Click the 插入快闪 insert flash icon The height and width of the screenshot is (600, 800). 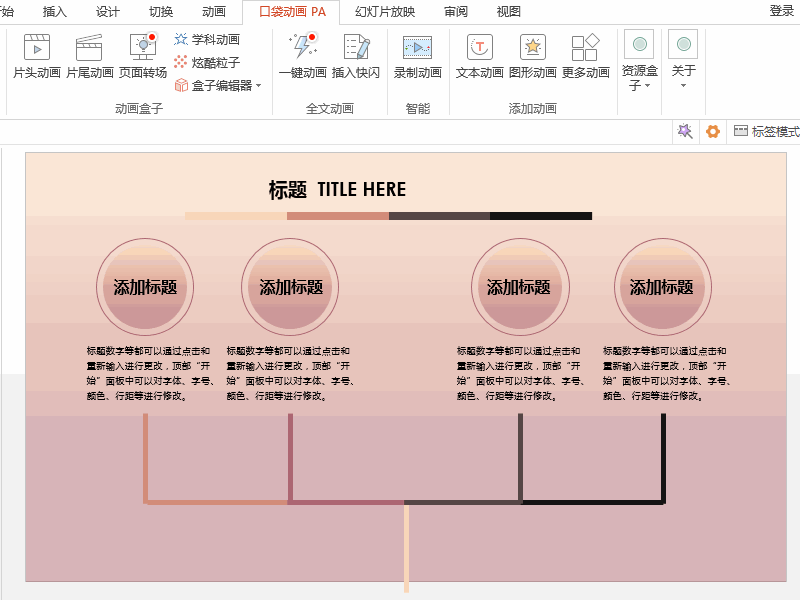point(356,47)
